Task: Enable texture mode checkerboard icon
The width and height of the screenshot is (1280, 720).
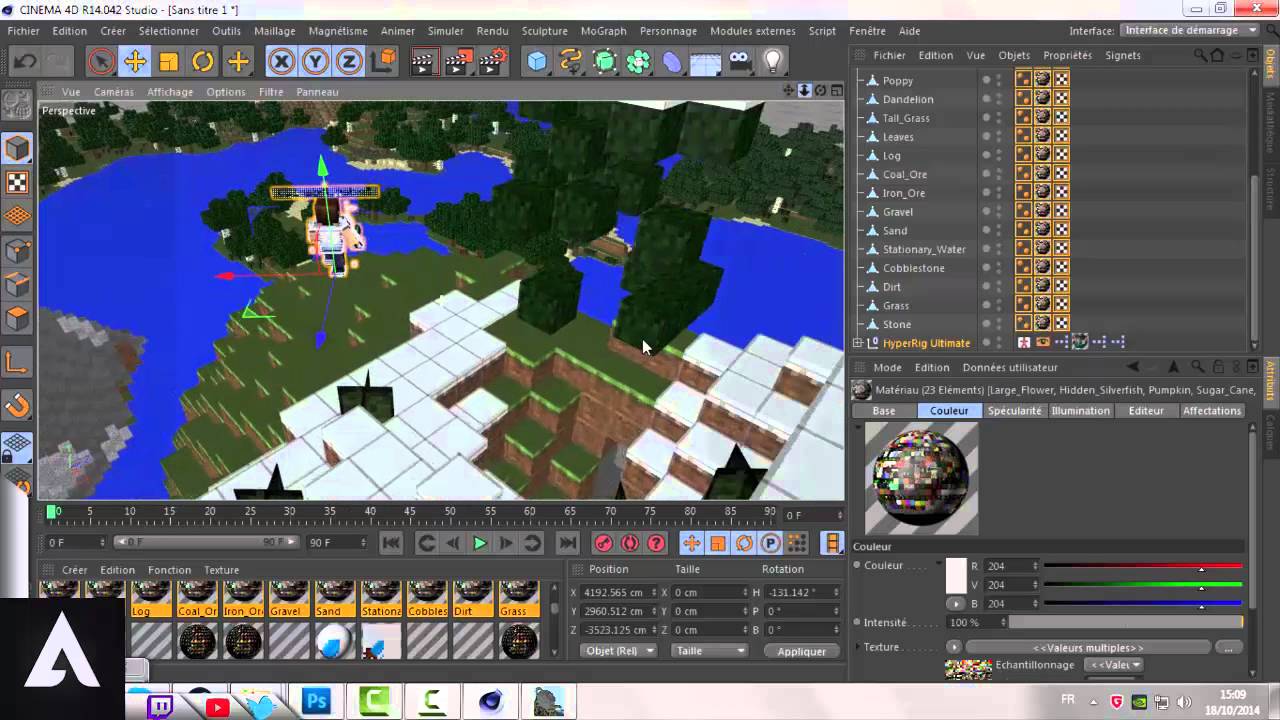Action: pyautogui.click(x=17, y=183)
